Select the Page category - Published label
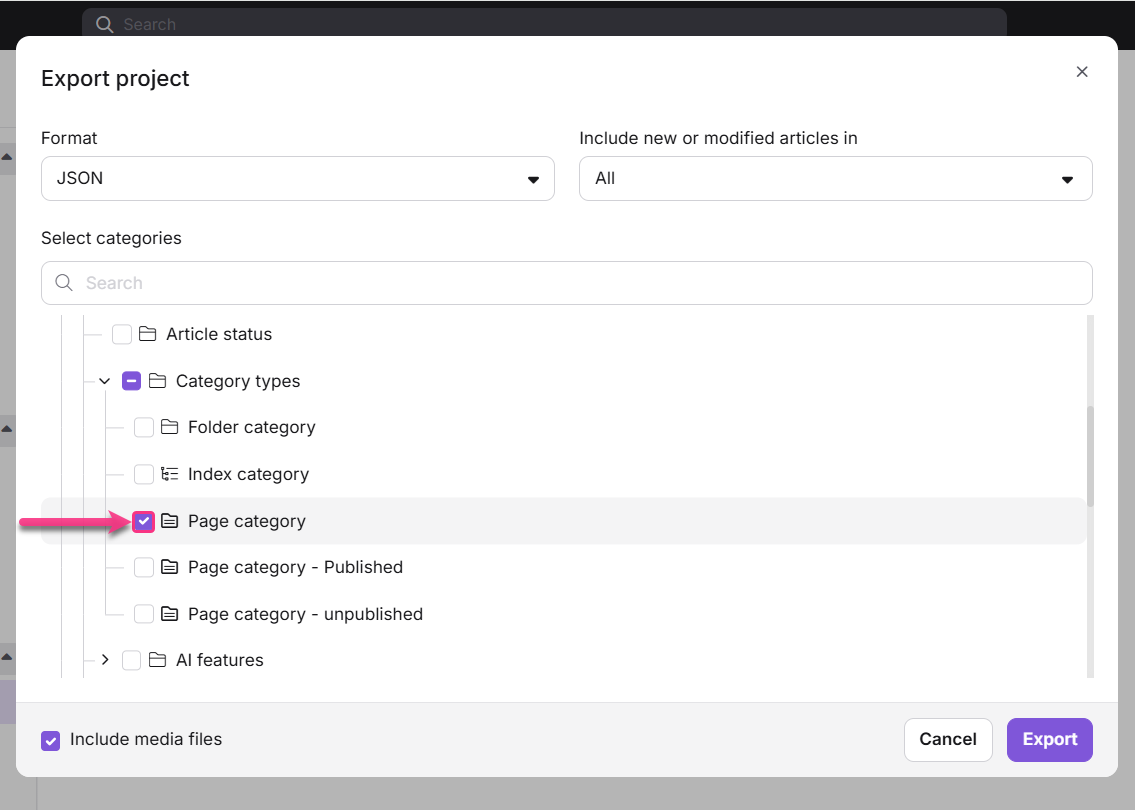This screenshot has width=1135, height=810. pos(295,567)
